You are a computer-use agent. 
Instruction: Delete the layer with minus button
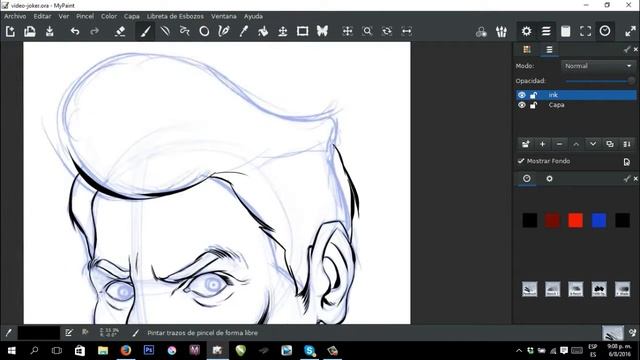559,144
